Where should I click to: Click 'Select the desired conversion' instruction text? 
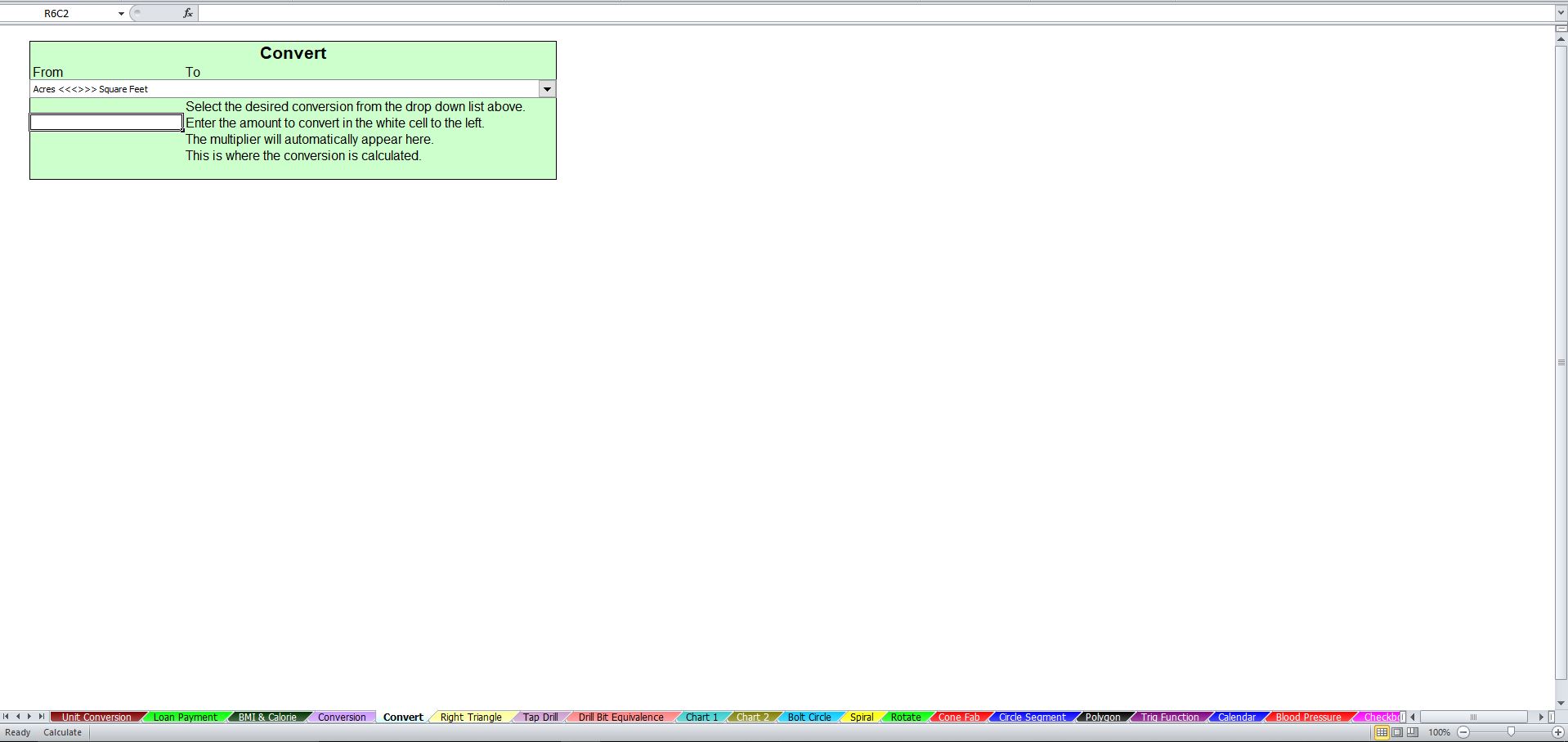click(356, 106)
